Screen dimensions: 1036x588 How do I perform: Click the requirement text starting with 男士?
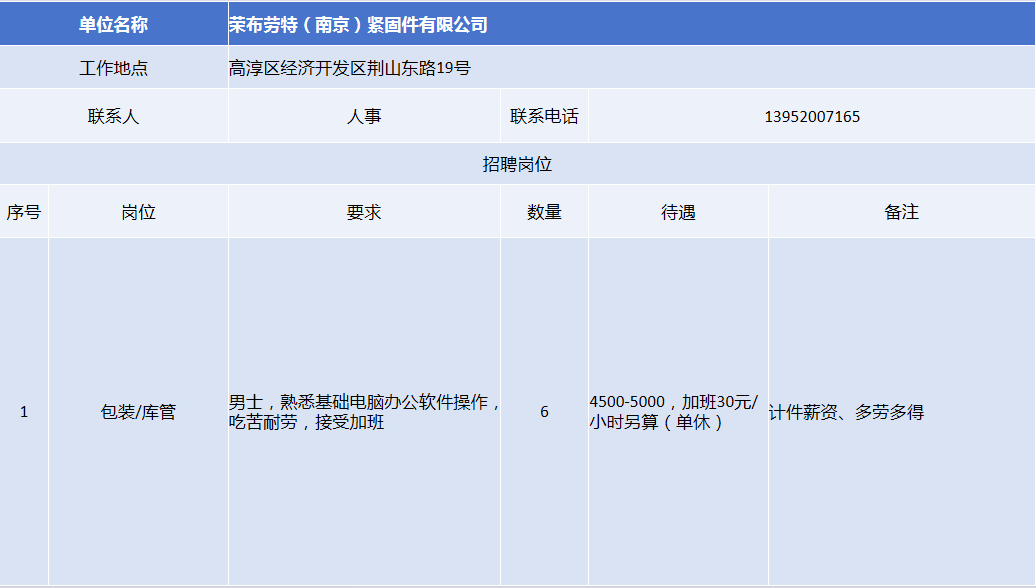click(x=364, y=412)
